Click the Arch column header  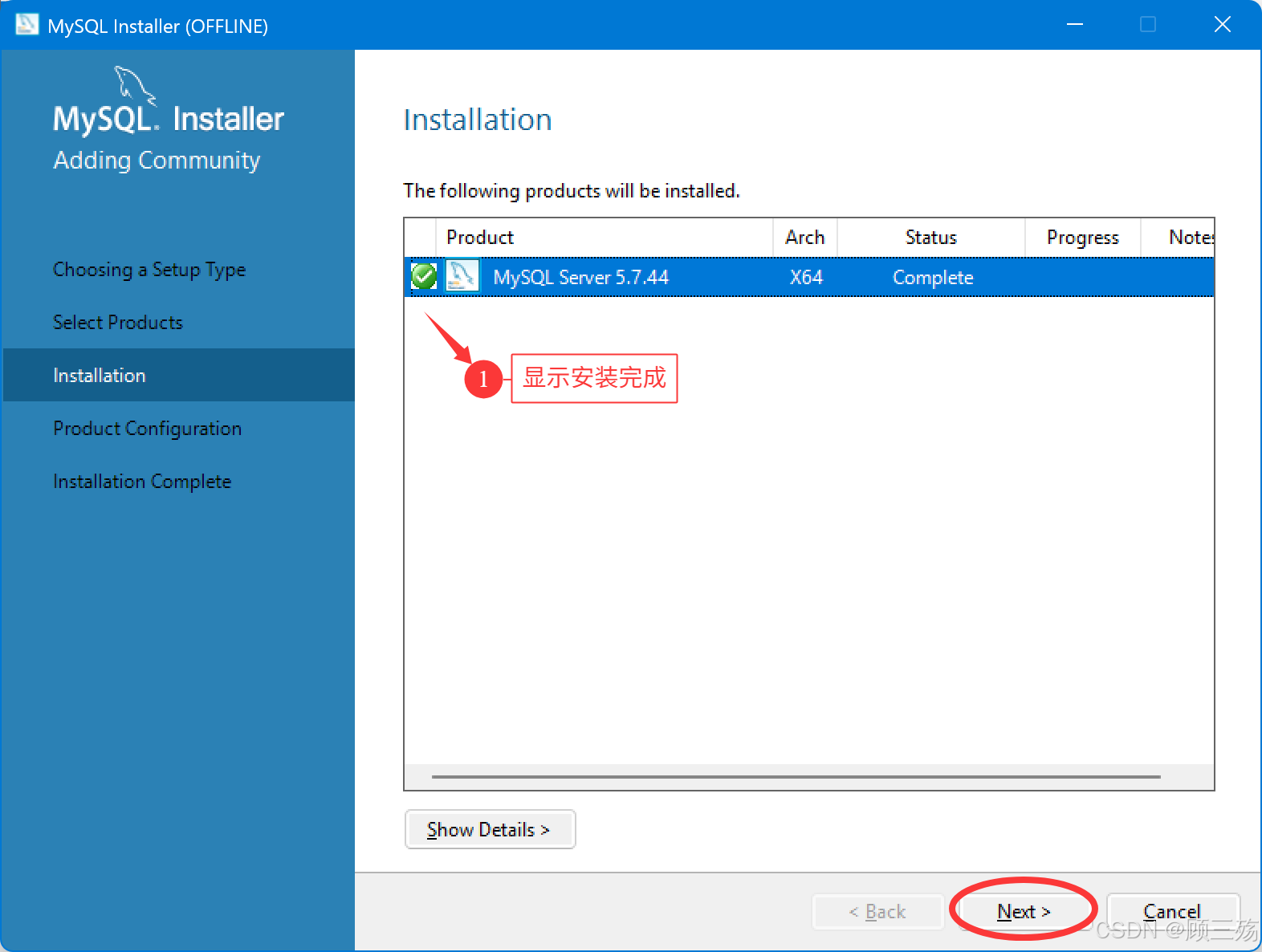(x=805, y=238)
